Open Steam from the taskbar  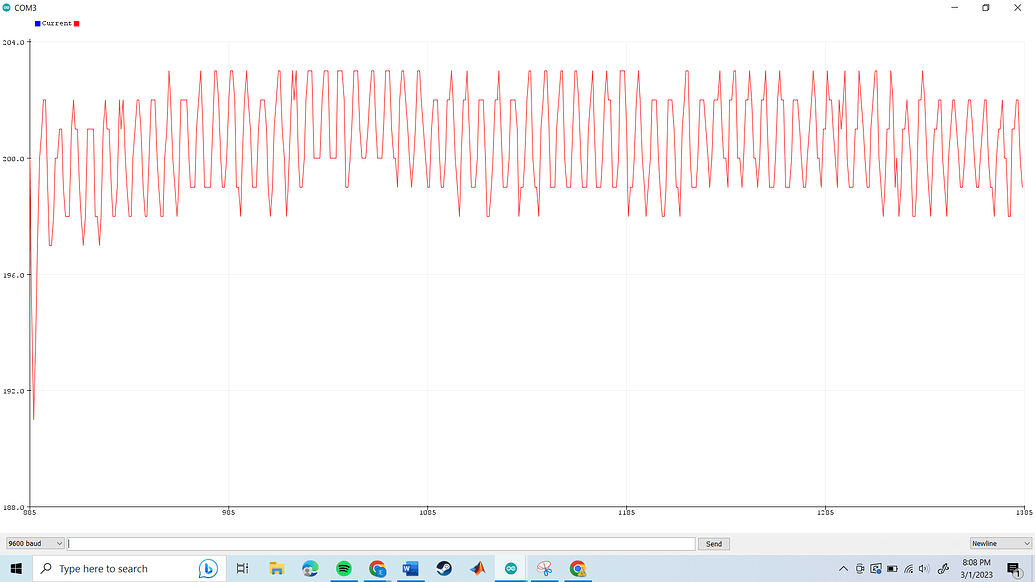click(x=444, y=568)
